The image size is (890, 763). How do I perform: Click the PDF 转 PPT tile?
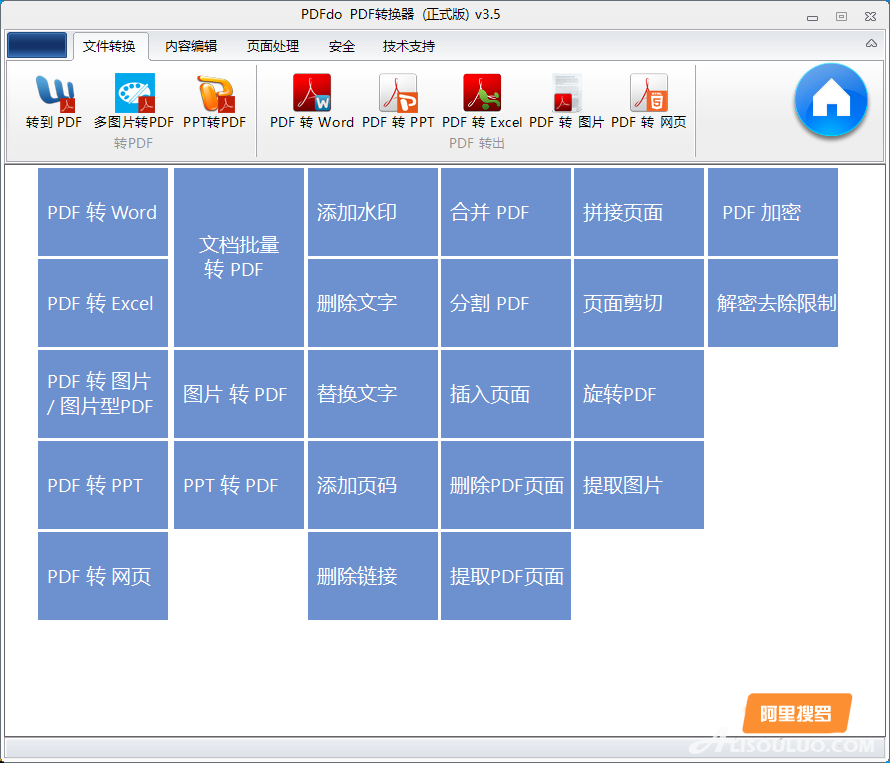[x=103, y=485]
